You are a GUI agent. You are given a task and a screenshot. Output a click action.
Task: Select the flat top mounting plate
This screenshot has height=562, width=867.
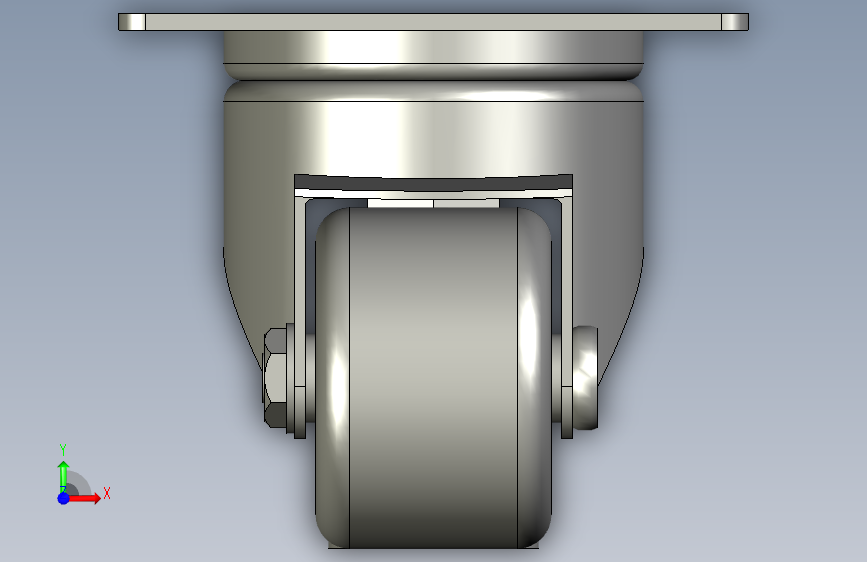click(434, 22)
